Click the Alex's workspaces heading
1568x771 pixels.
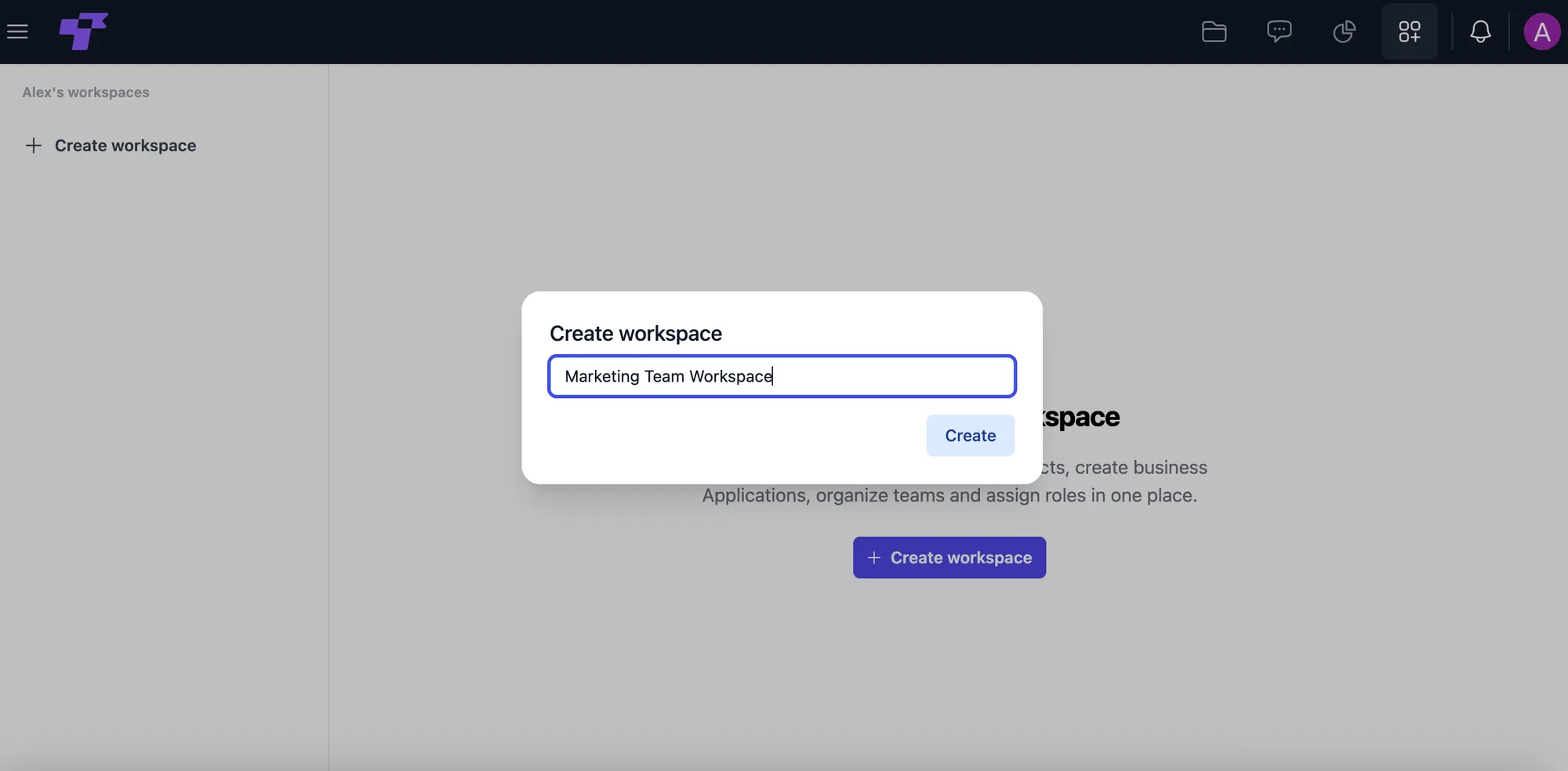[x=85, y=92]
